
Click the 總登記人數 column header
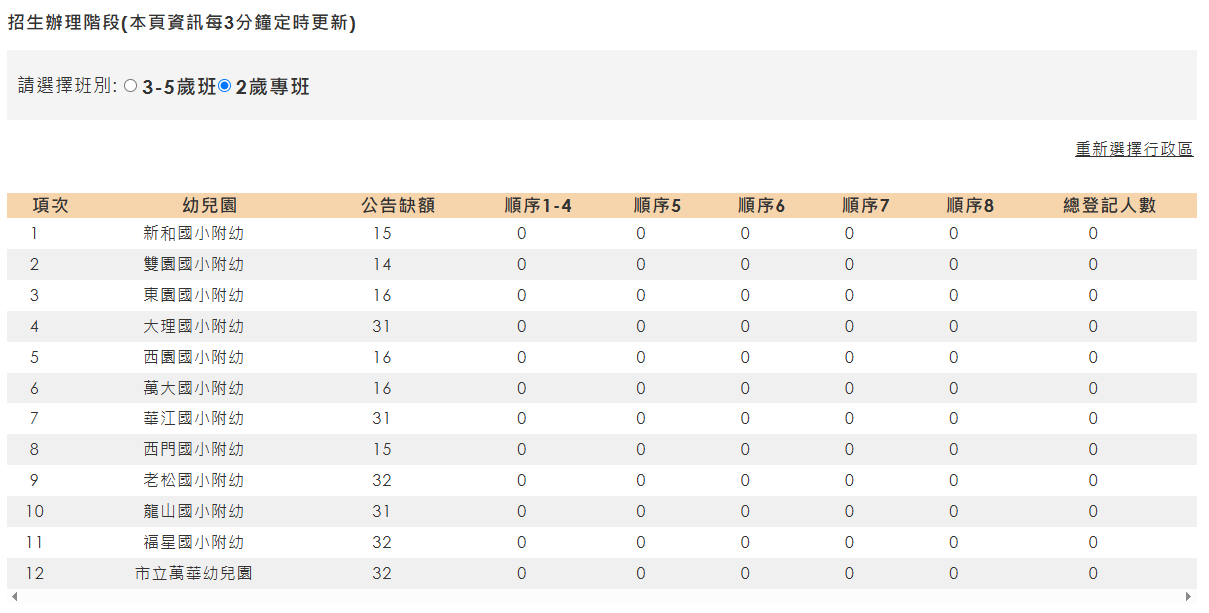point(1109,205)
